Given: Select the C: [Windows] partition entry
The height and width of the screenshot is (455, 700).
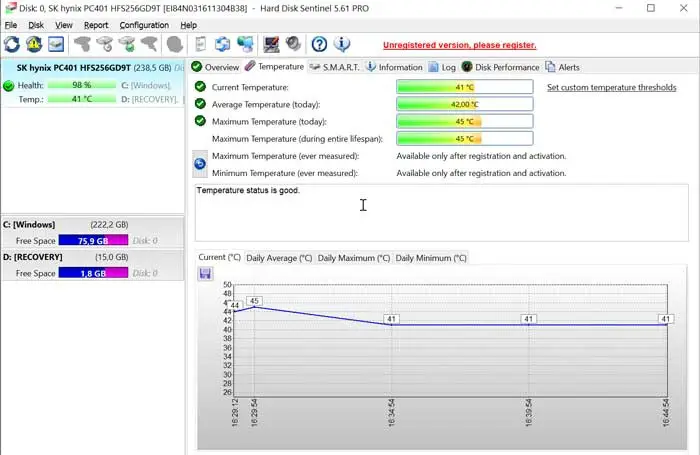Looking at the screenshot, I should (92, 232).
